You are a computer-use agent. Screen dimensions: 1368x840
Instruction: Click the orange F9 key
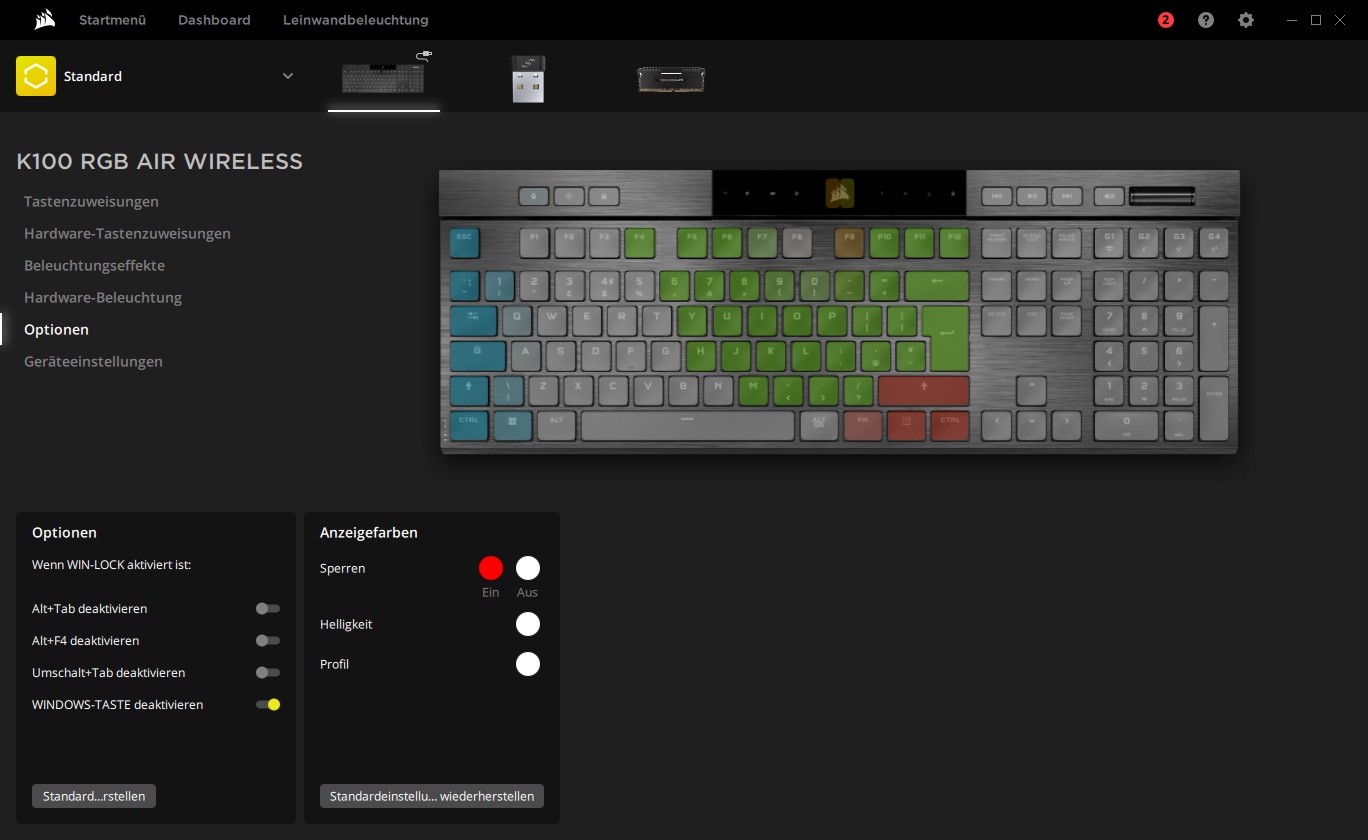click(x=850, y=242)
